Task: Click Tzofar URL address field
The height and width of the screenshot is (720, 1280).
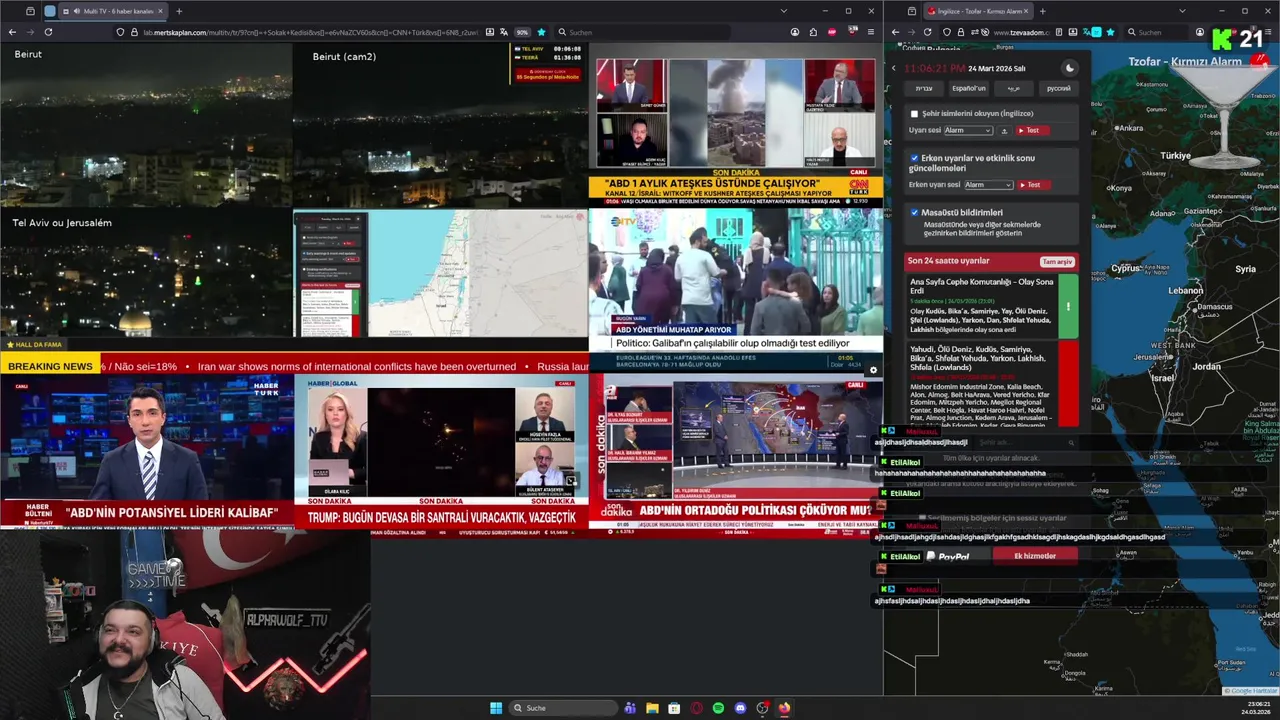Action: click(x=1030, y=32)
